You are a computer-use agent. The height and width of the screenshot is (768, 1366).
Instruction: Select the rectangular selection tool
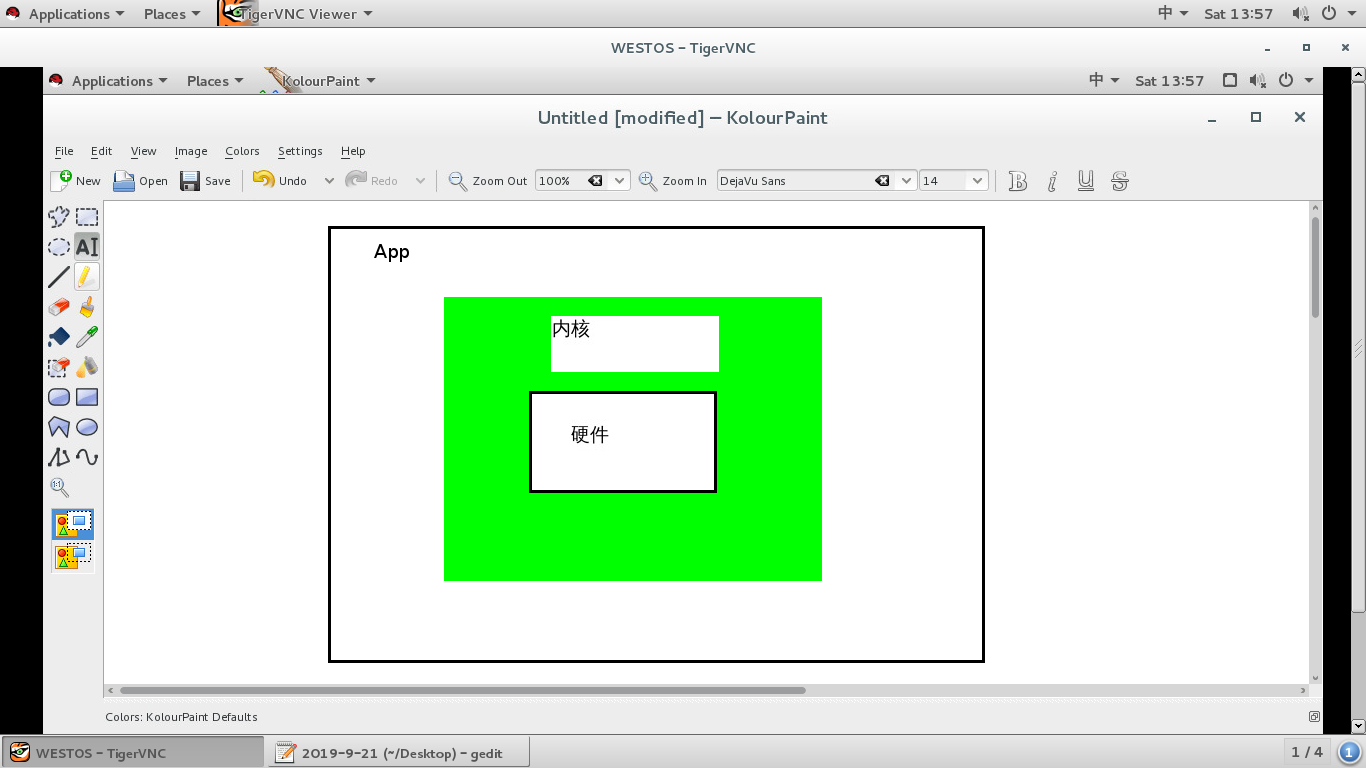(x=87, y=217)
